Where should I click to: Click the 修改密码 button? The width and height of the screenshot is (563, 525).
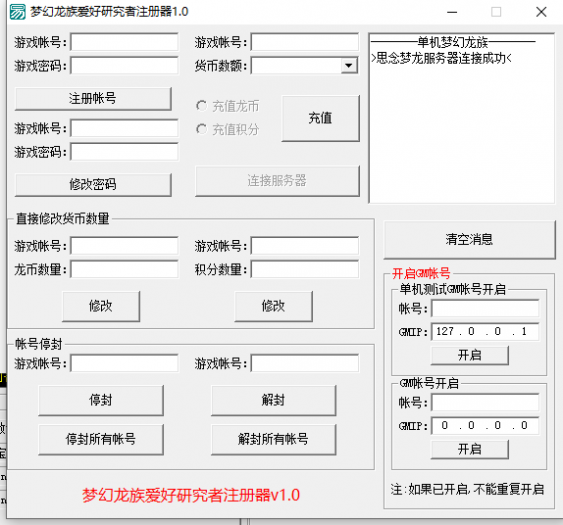pos(93,185)
